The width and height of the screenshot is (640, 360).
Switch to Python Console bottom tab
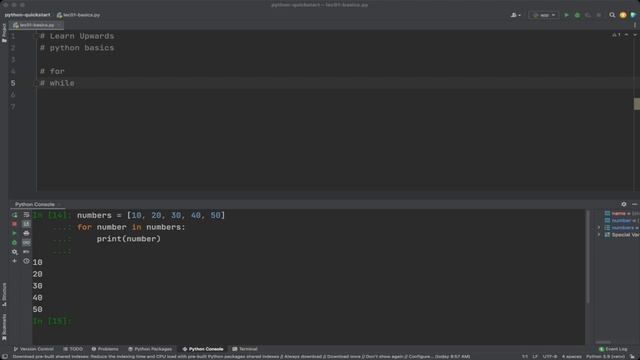click(203, 349)
